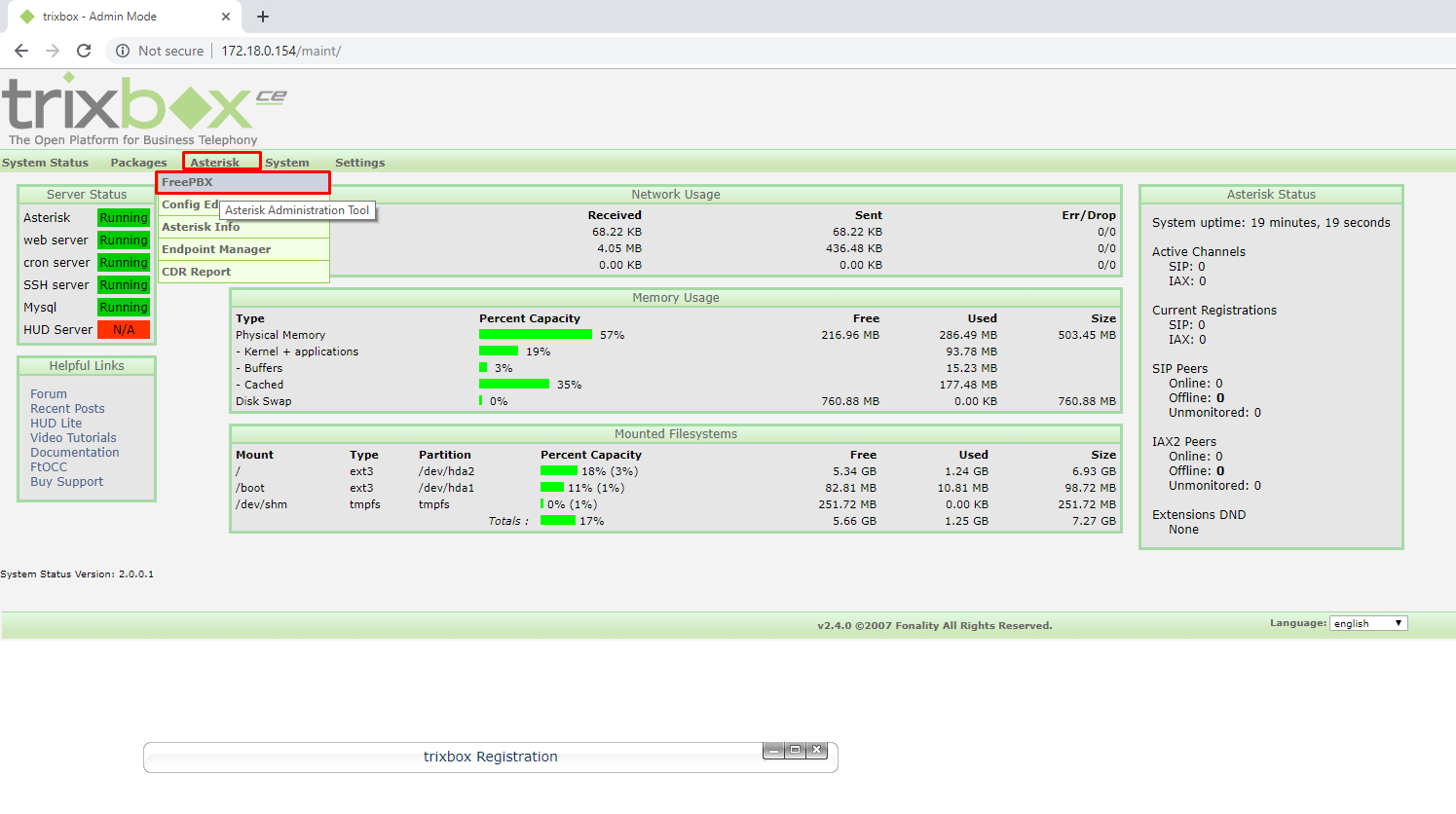Open the Settings section
Screen dimensions: 1456x814
tap(359, 162)
